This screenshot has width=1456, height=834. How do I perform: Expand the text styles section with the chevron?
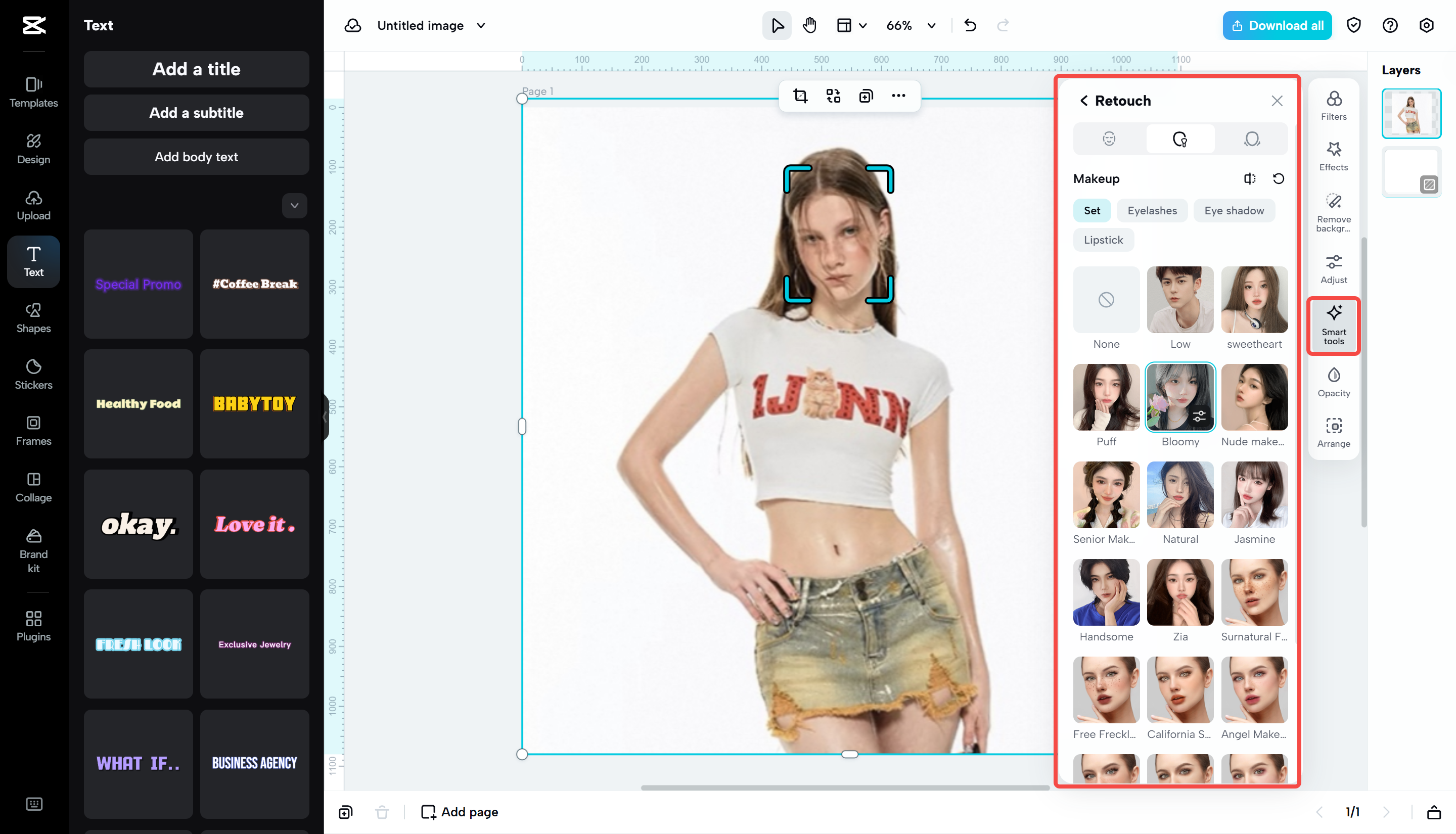[x=294, y=206]
